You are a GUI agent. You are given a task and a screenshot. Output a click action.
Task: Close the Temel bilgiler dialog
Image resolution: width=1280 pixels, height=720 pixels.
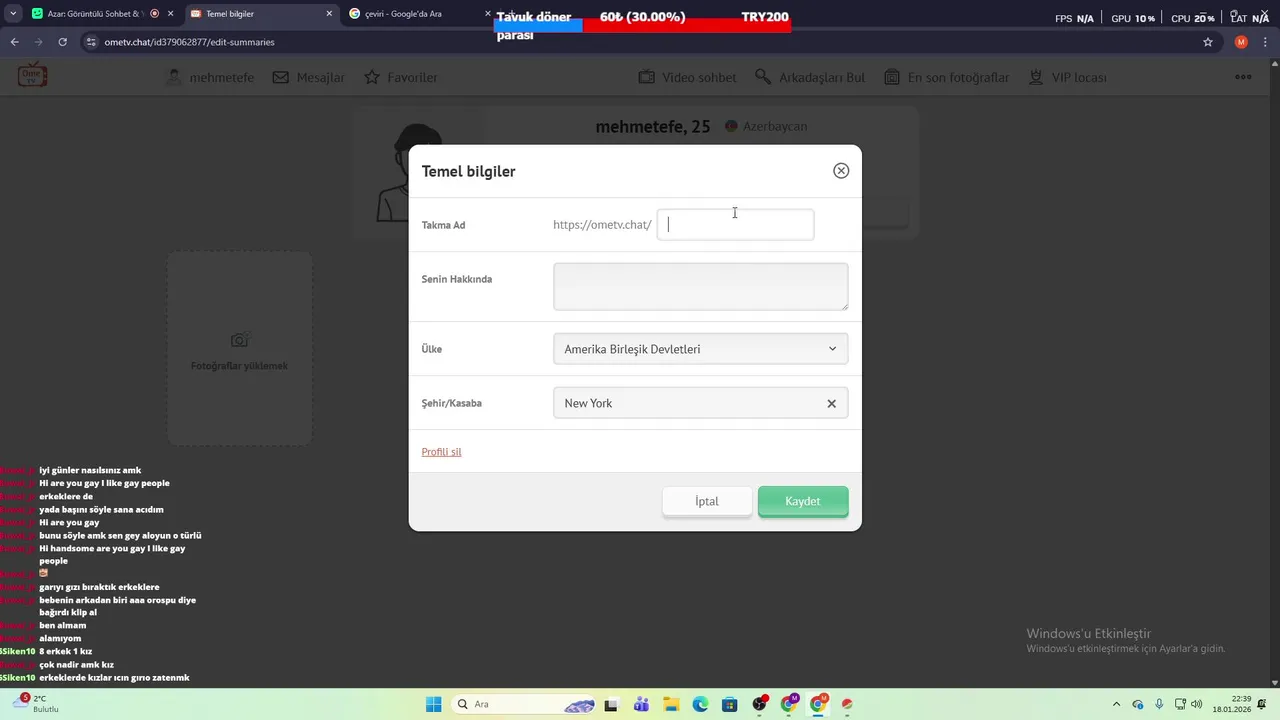841,171
